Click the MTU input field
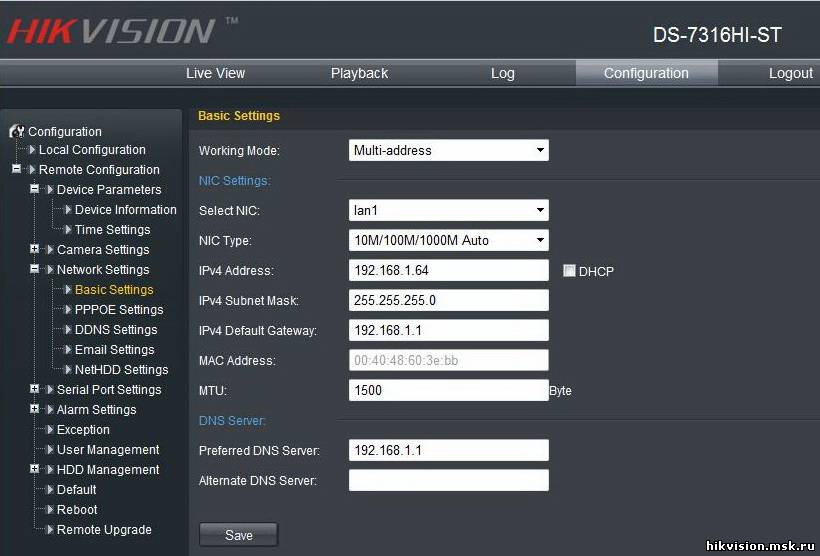This screenshot has width=820, height=556. point(449,390)
